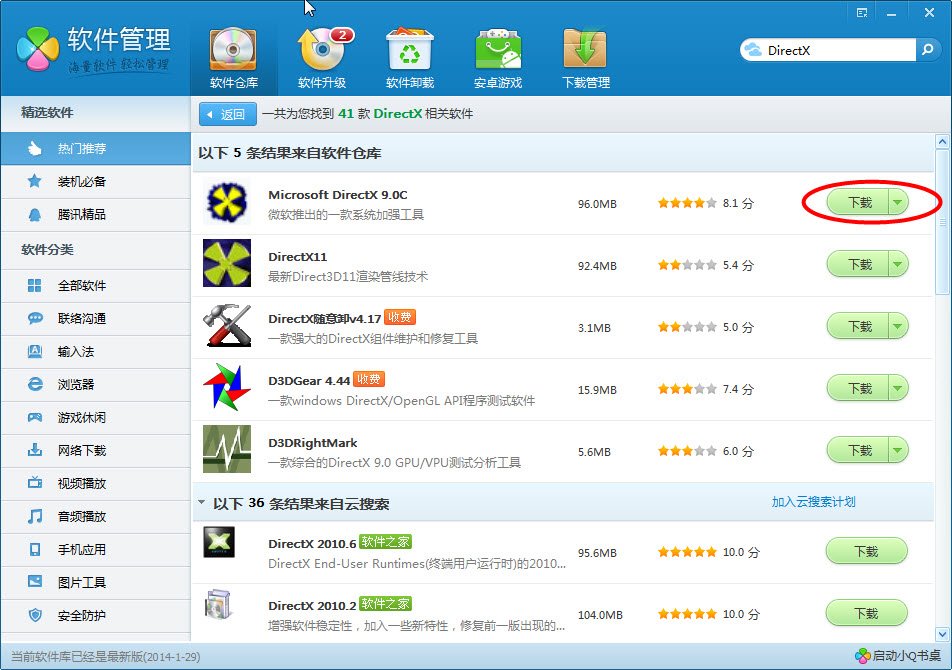This screenshot has height=670, width=952.
Task: Select 腾讯精品 penguin item
Action: 95,214
